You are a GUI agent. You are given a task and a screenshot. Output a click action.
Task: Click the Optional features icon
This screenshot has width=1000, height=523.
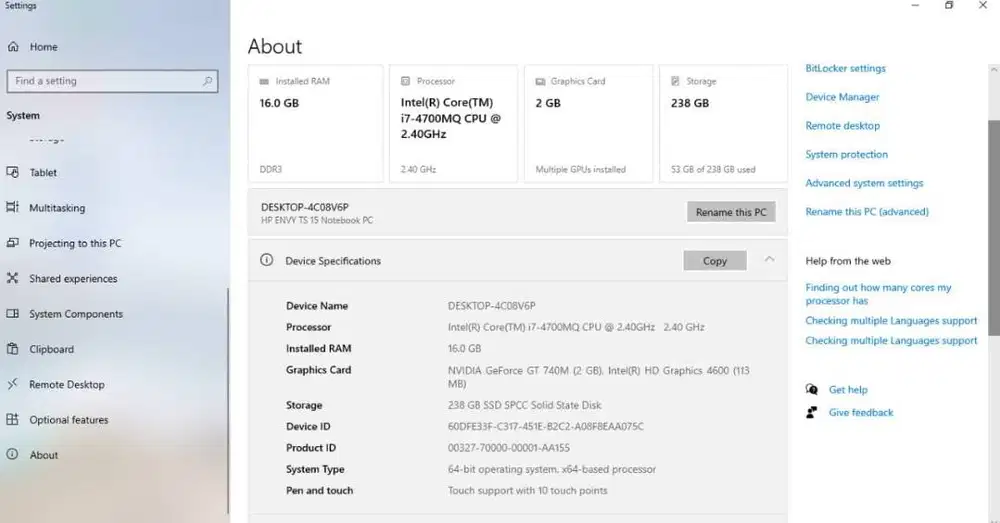tap(13, 420)
